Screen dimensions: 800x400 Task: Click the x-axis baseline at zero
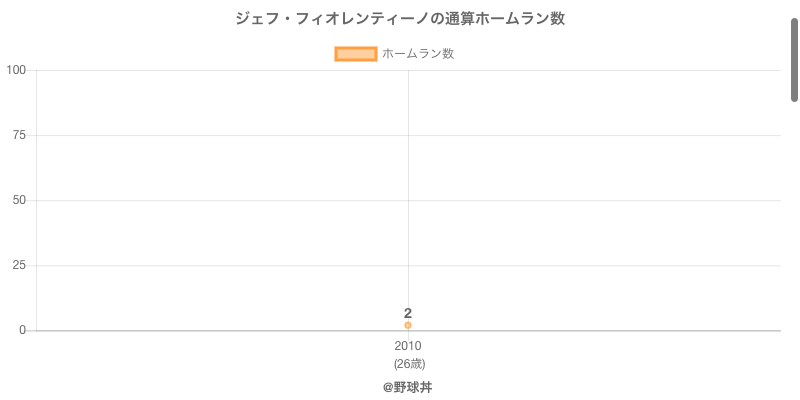[x=408, y=331]
